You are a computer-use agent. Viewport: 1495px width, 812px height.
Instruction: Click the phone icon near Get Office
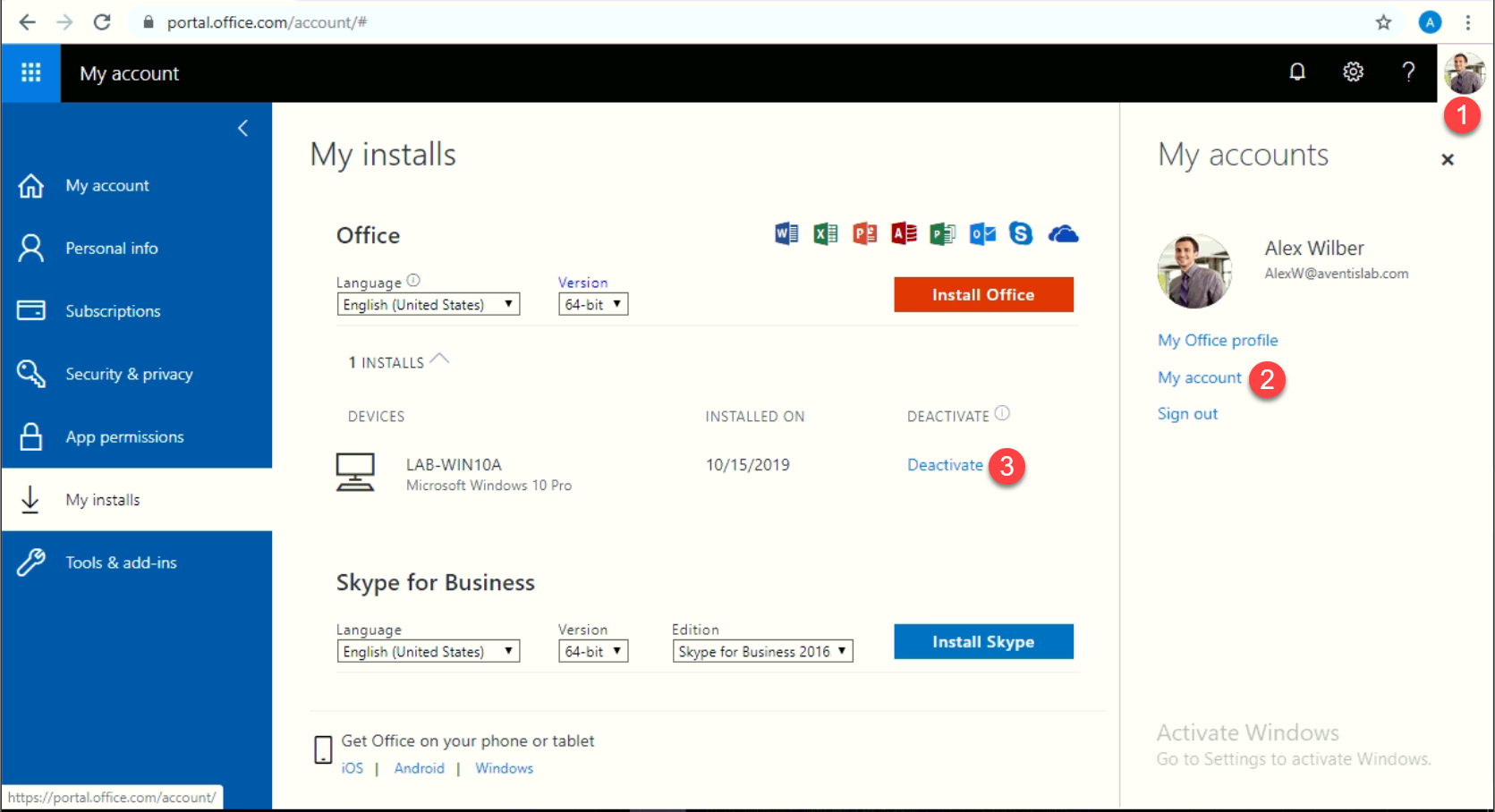pyautogui.click(x=323, y=749)
